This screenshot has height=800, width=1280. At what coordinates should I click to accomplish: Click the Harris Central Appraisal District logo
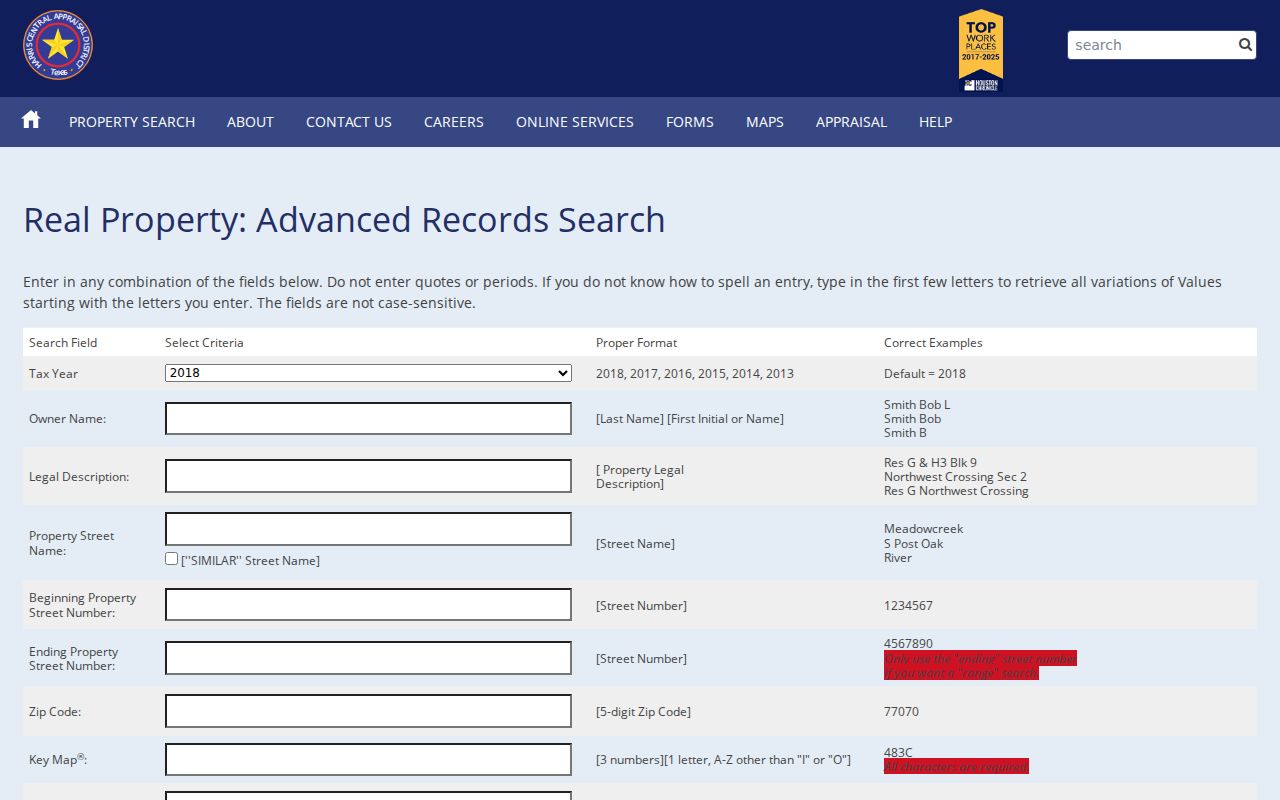coord(58,45)
